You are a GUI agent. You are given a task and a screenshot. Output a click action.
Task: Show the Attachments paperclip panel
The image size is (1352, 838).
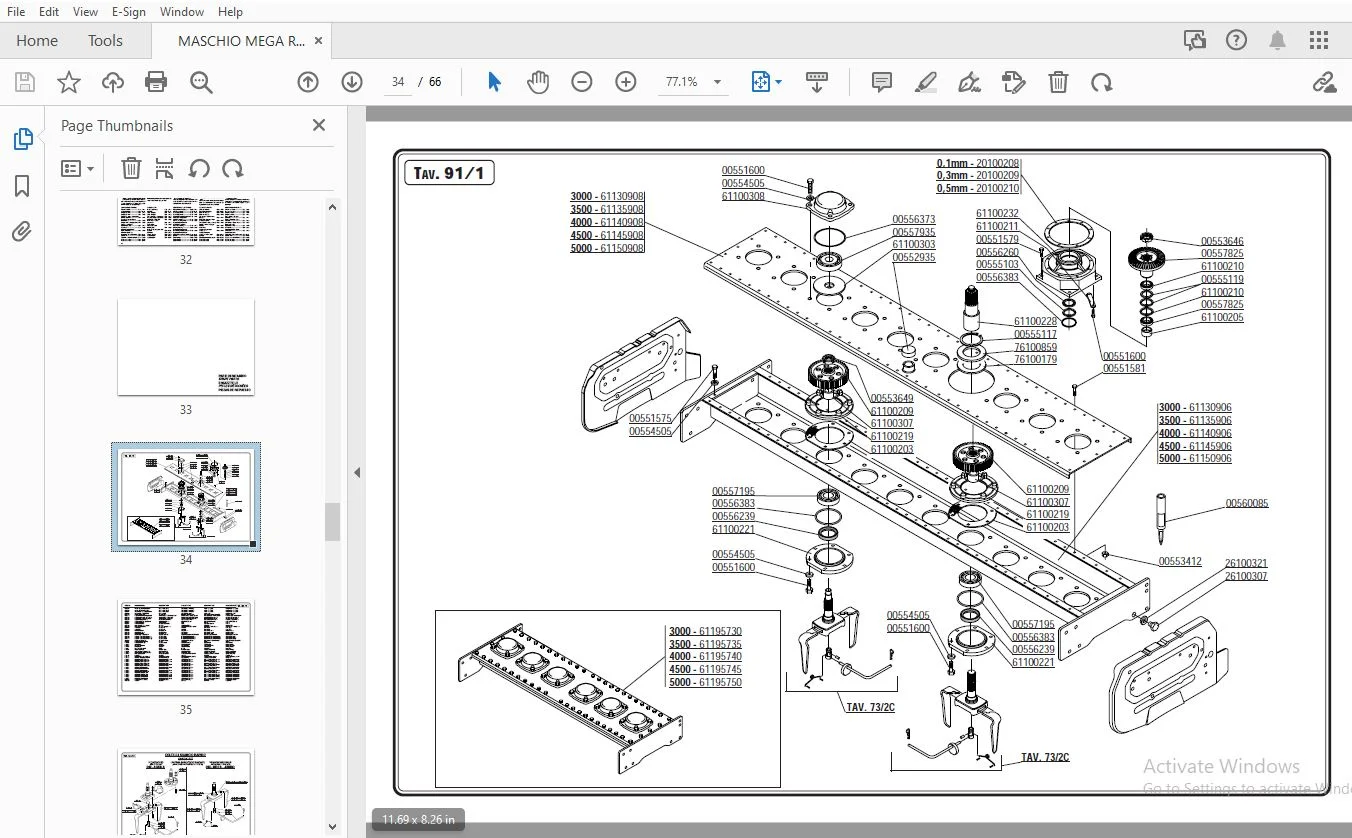tap(22, 232)
